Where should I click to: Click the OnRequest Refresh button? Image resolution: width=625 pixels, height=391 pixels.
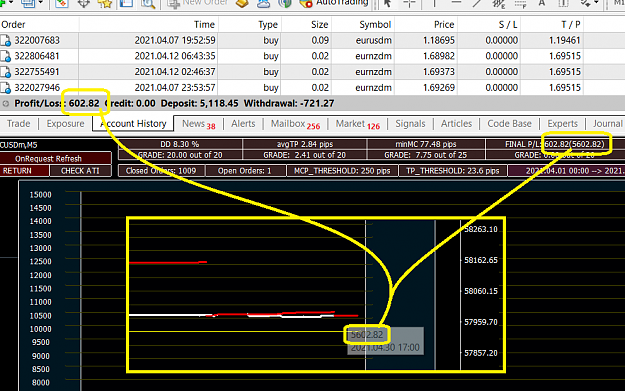click(x=56, y=159)
